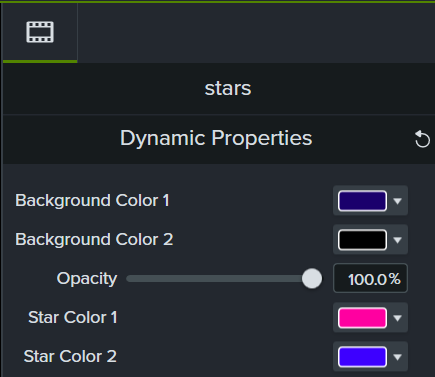Screen dimensions: 435x377
Task: Open the film strip visual properties tab
Action: tap(40, 32)
